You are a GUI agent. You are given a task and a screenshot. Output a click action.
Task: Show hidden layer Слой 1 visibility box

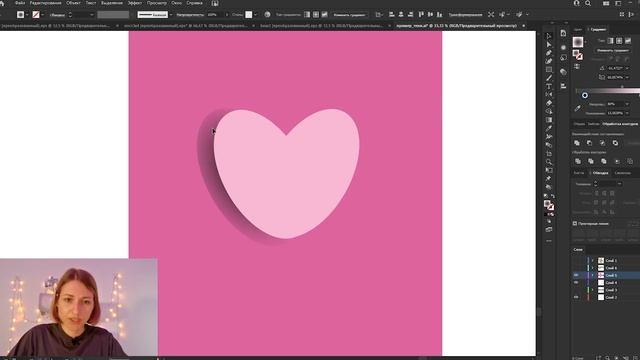click(576, 260)
